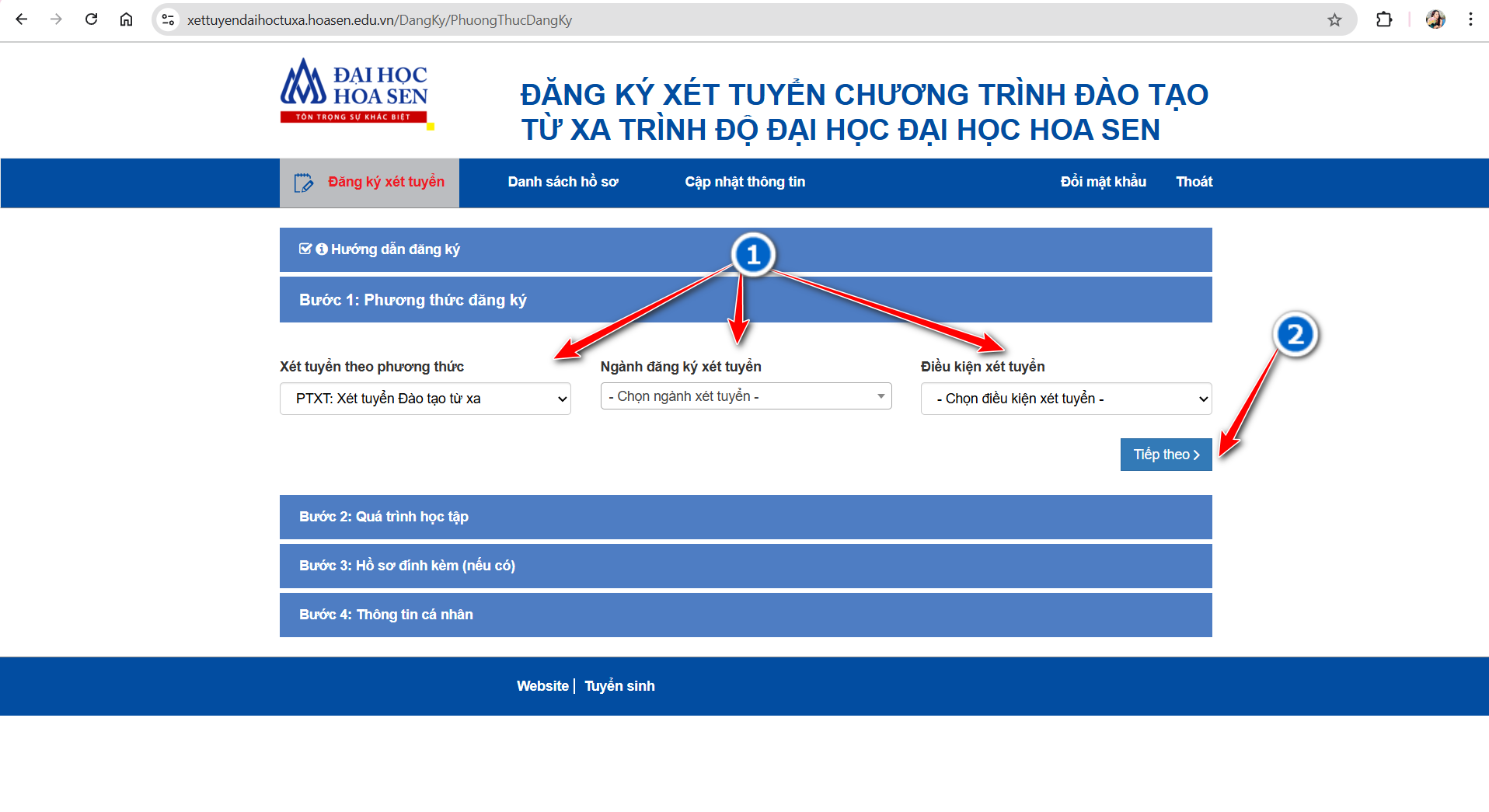This screenshot has width=1489, height=812.
Task: Click the site information icon in address bar
Action: (x=168, y=20)
